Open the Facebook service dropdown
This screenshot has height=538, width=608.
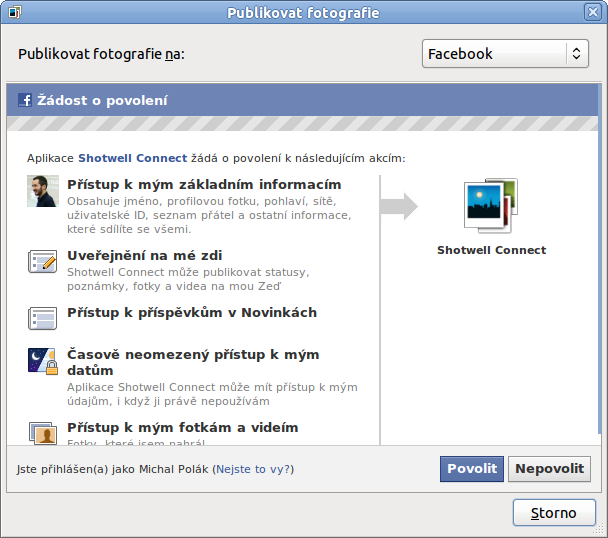(x=505, y=54)
